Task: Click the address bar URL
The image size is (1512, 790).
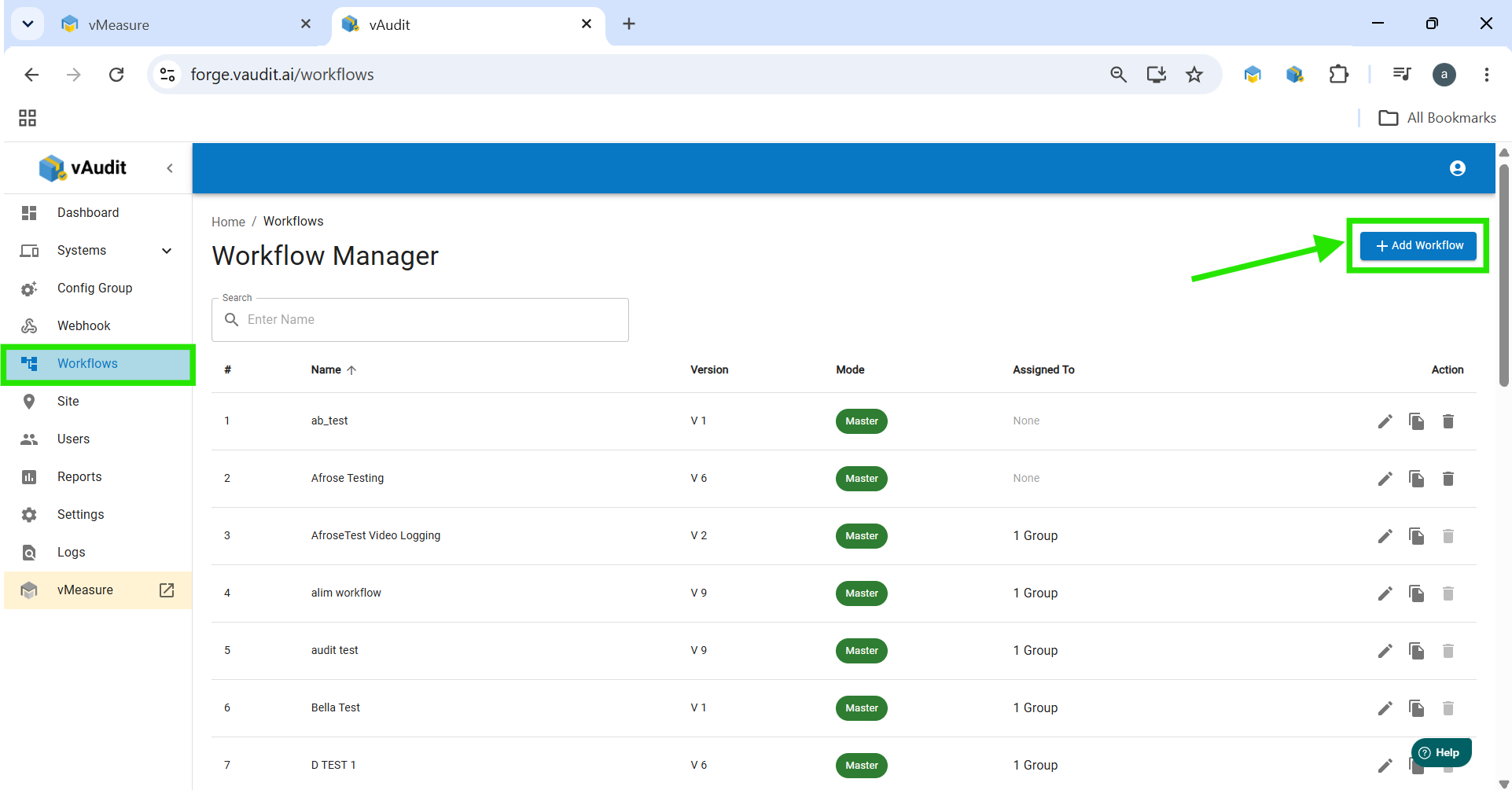Action: (282, 75)
